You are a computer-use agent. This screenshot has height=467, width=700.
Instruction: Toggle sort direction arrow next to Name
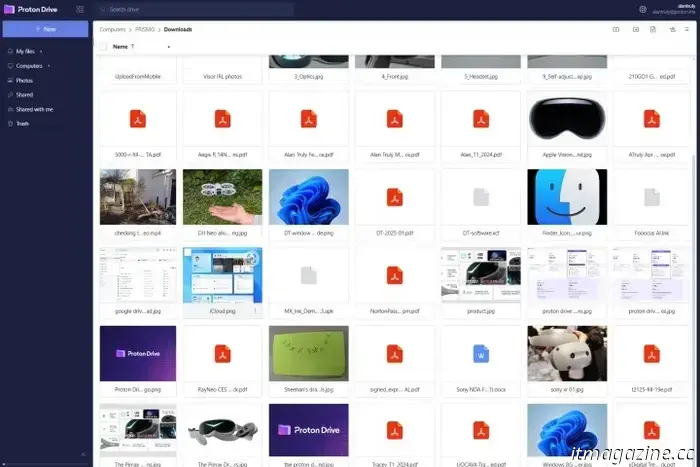(x=132, y=46)
